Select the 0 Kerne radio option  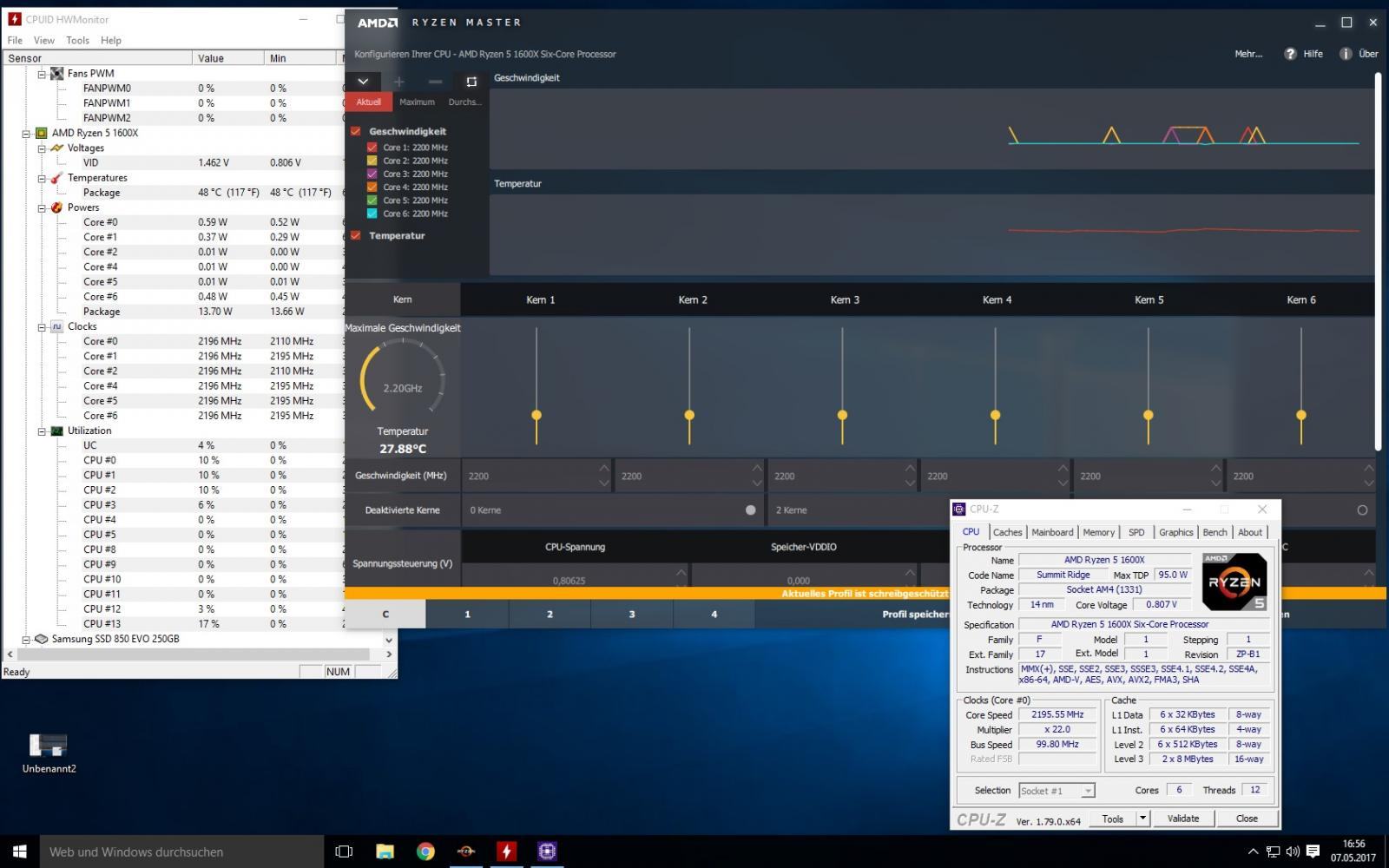(x=751, y=510)
